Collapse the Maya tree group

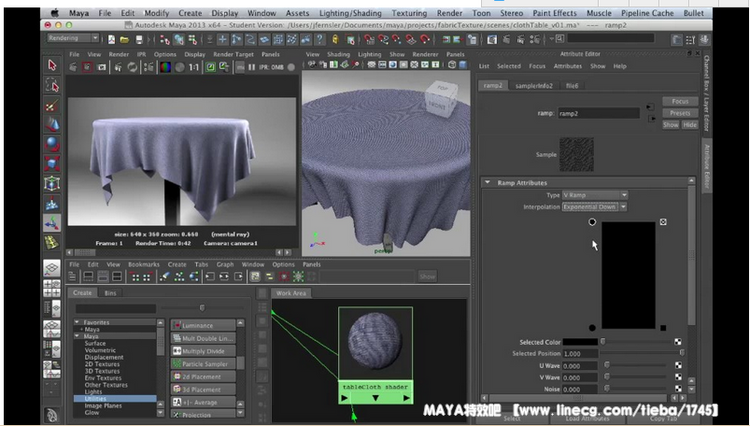tap(77, 336)
